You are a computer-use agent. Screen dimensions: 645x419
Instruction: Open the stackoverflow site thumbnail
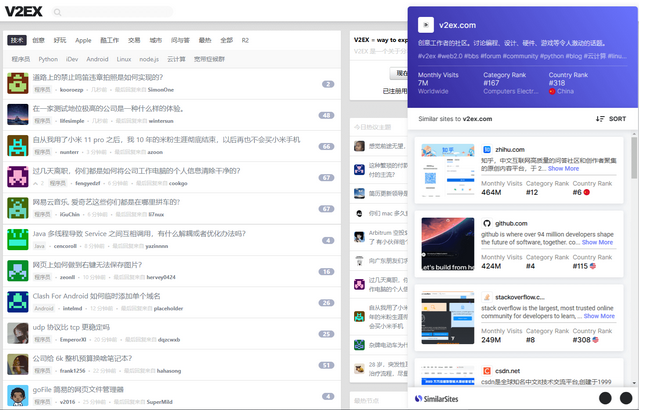click(x=448, y=318)
